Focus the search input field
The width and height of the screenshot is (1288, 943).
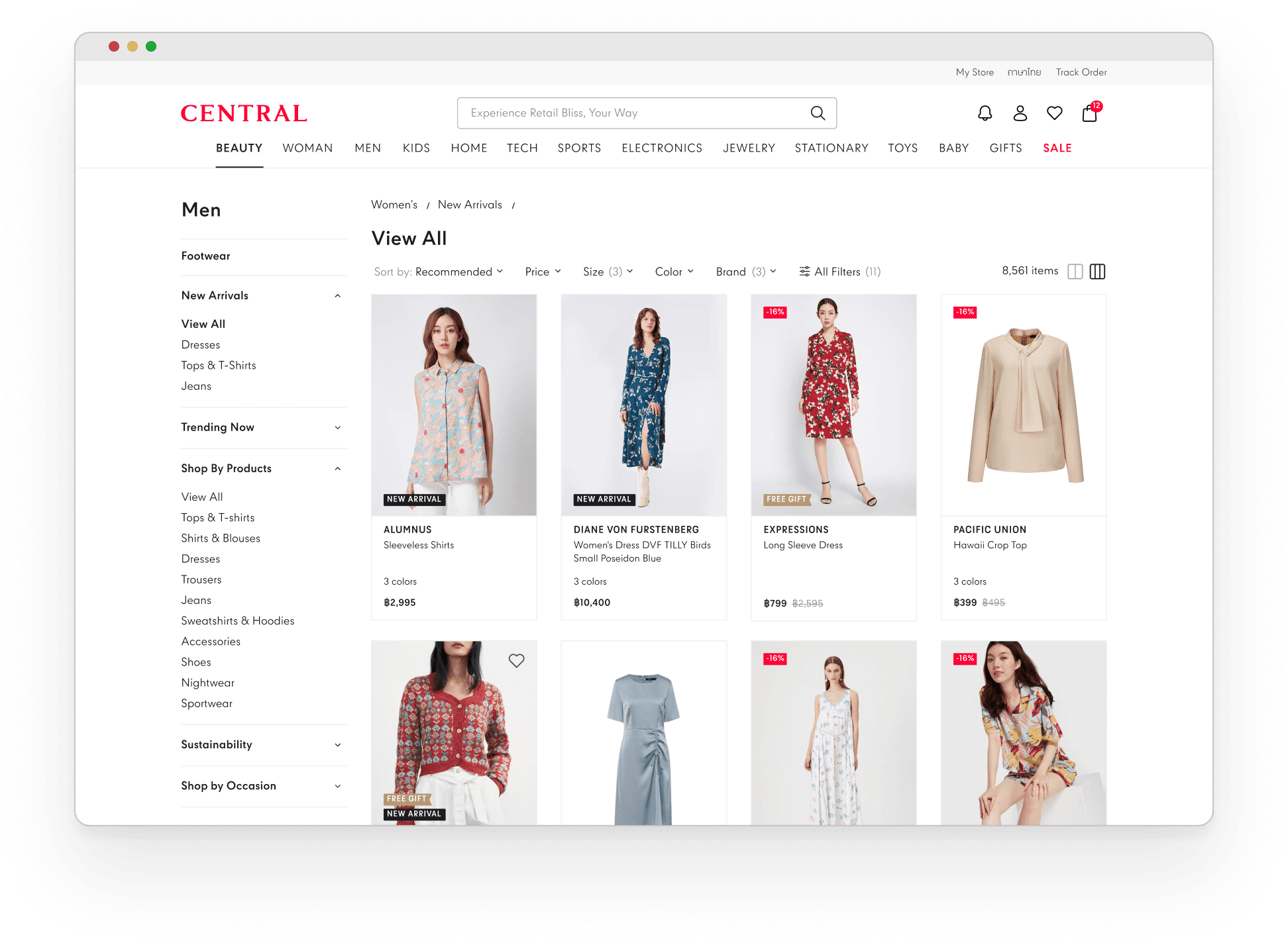(x=647, y=113)
